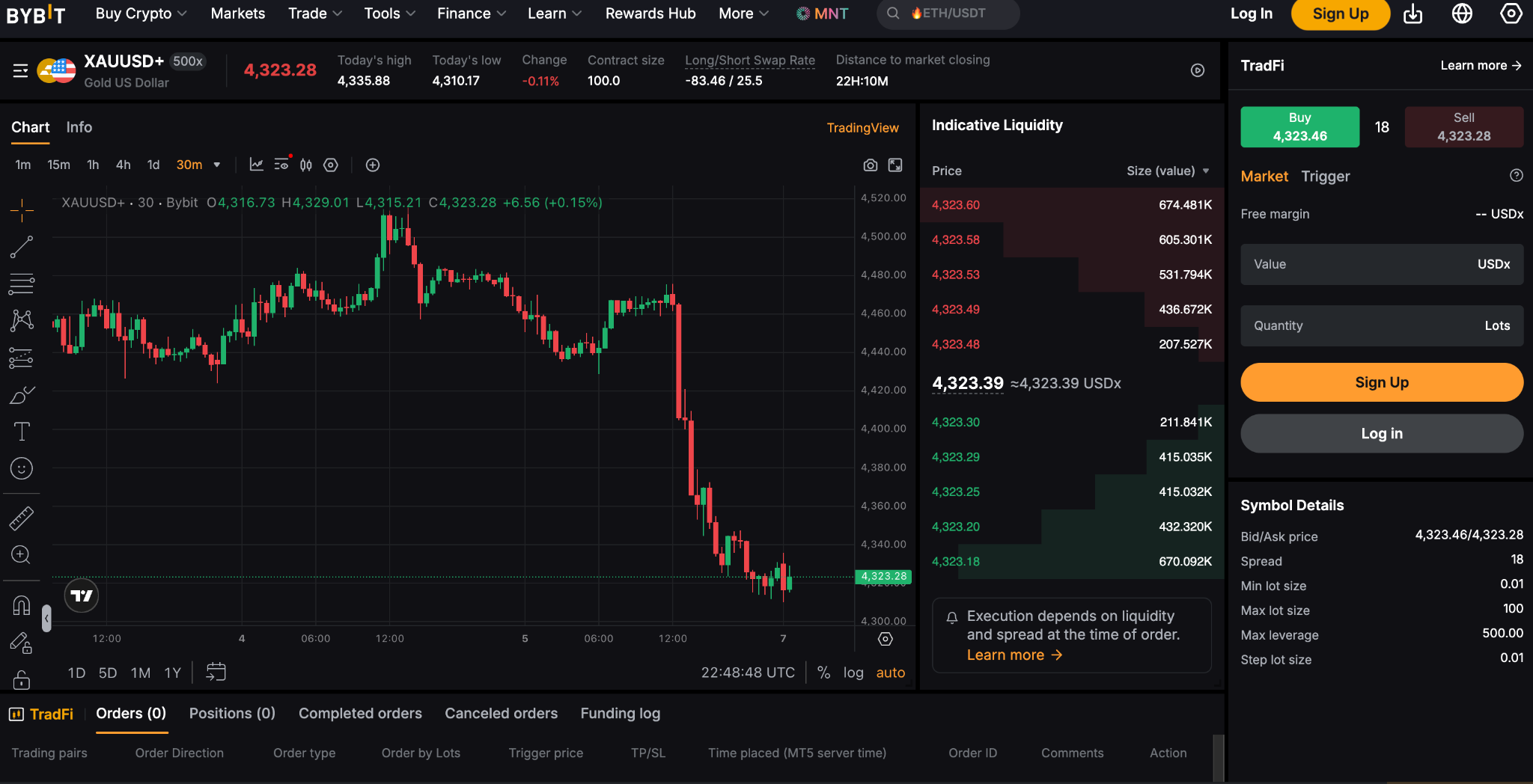Change the Size (value) column dropdown

pyautogui.click(x=1168, y=171)
